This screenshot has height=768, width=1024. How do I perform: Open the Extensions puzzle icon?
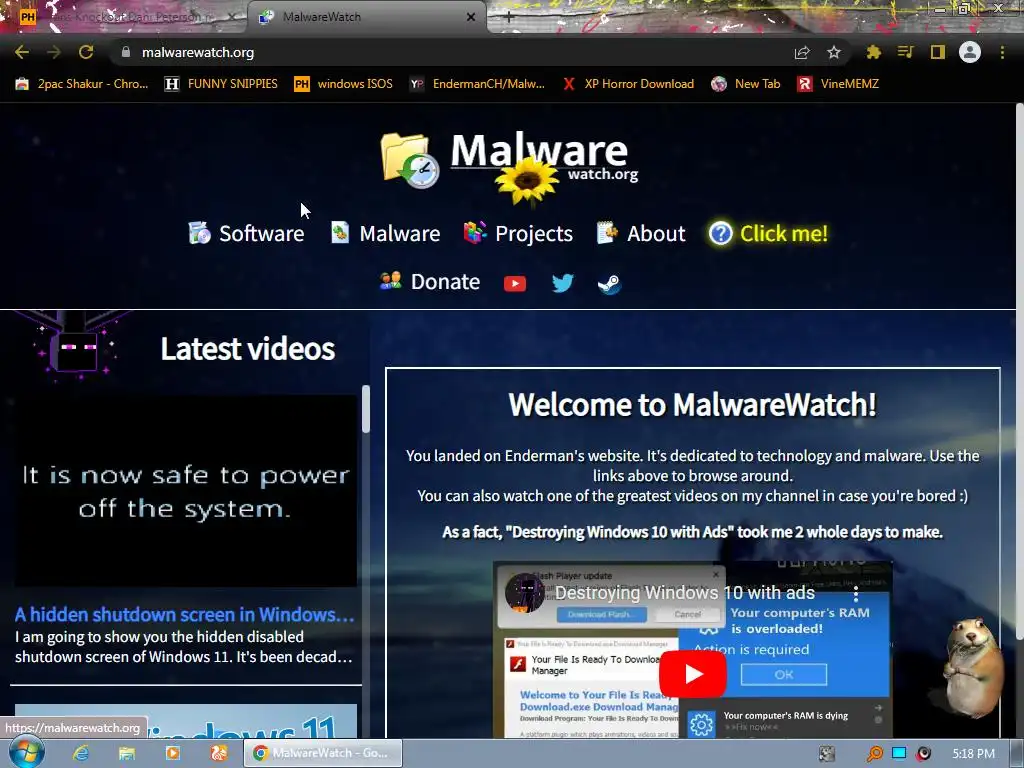point(873,52)
